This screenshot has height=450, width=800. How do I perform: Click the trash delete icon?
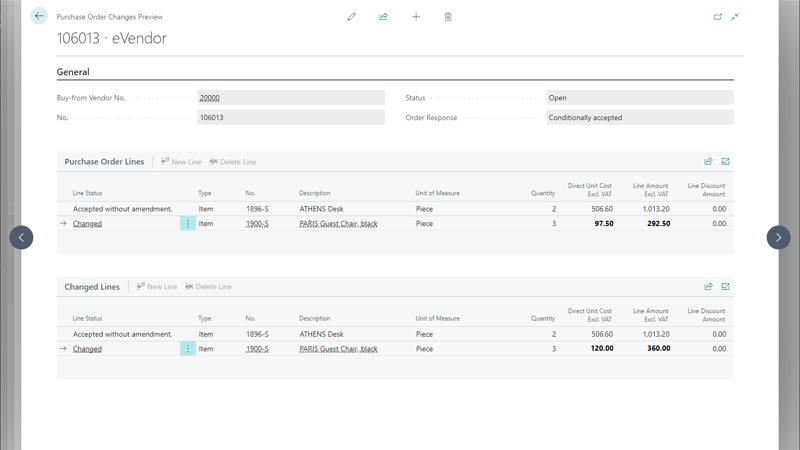tap(448, 17)
